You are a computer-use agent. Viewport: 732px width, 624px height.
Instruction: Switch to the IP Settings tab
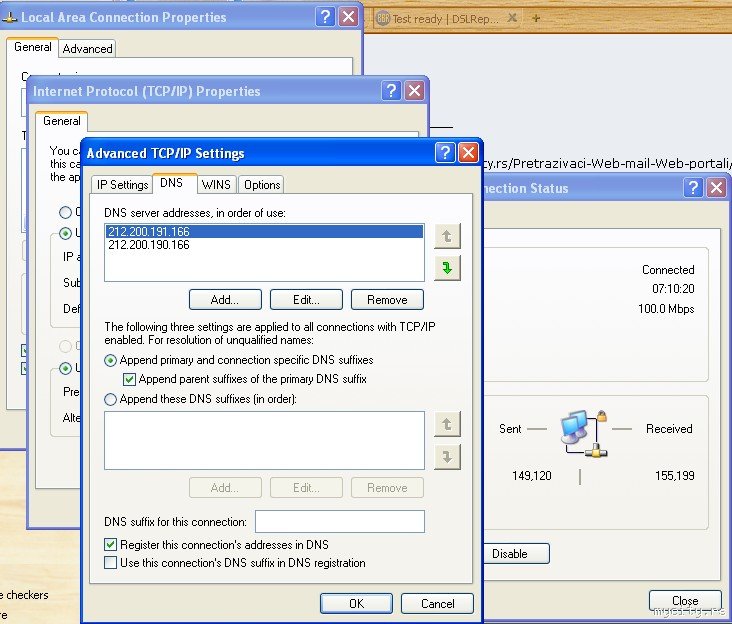(122, 185)
